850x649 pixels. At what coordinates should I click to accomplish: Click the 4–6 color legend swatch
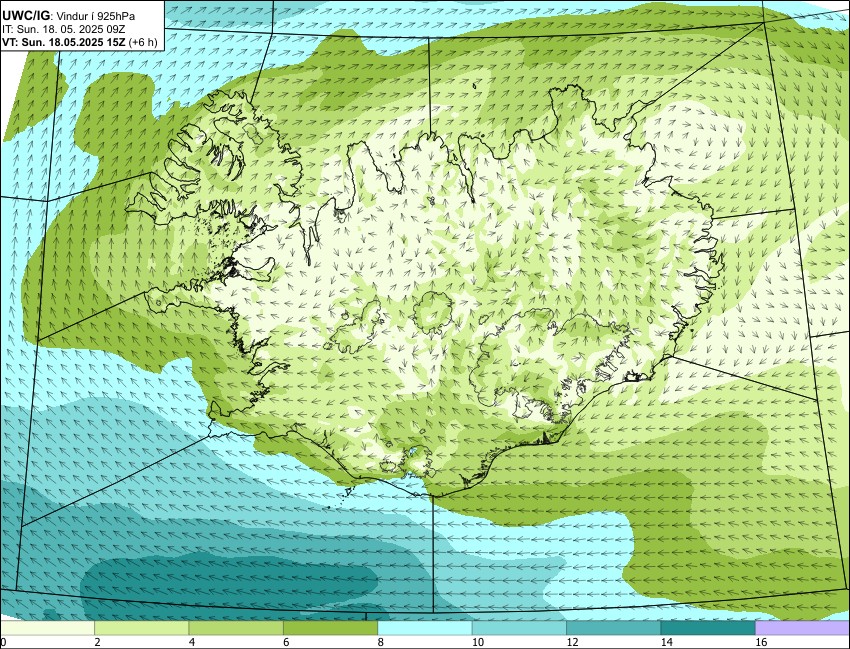coord(236,628)
